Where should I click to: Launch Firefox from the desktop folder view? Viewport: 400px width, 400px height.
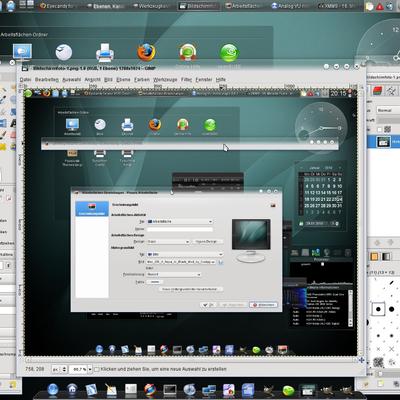[x=146, y=52]
